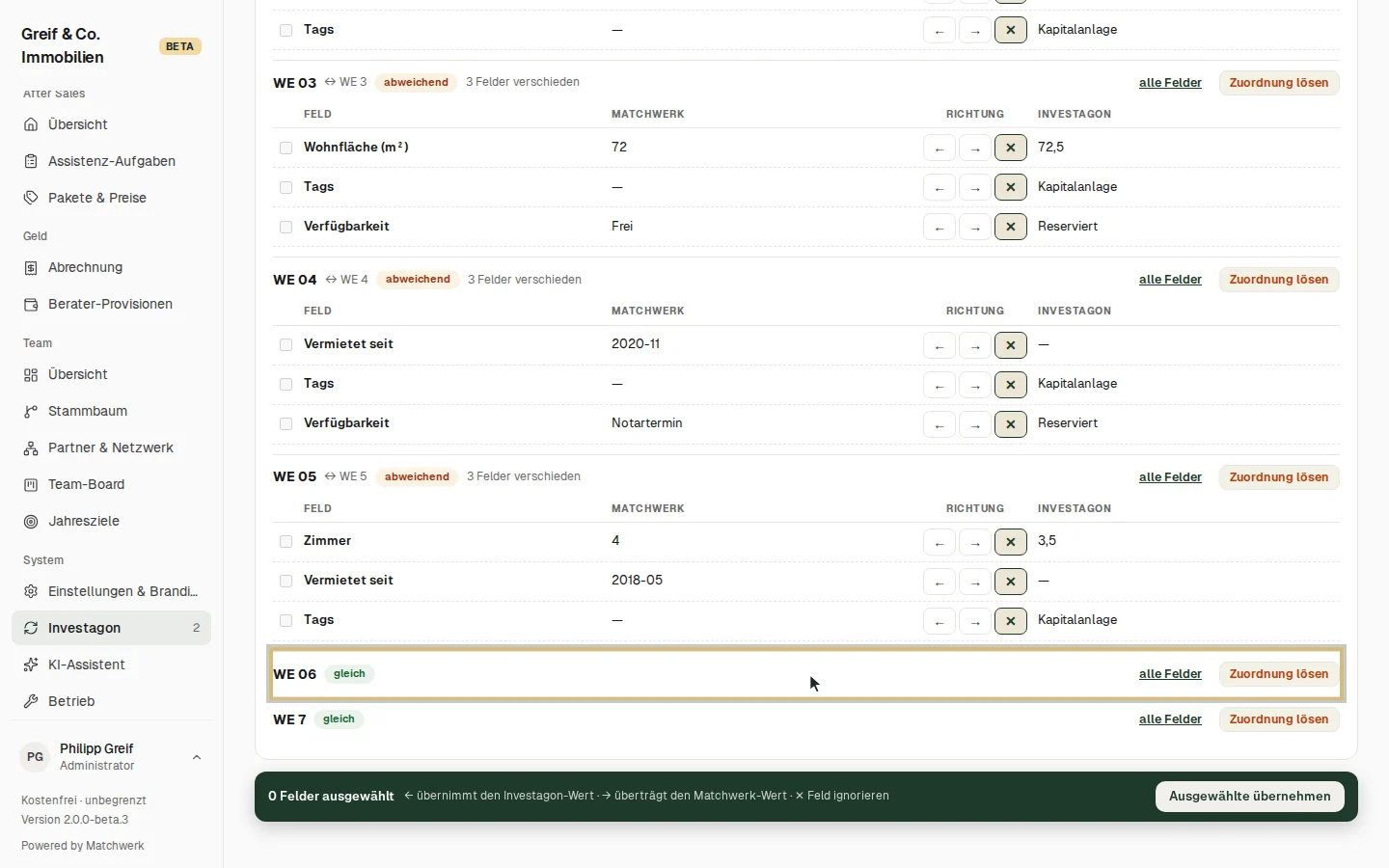Open Partner & Netzwerk

tap(111, 448)
